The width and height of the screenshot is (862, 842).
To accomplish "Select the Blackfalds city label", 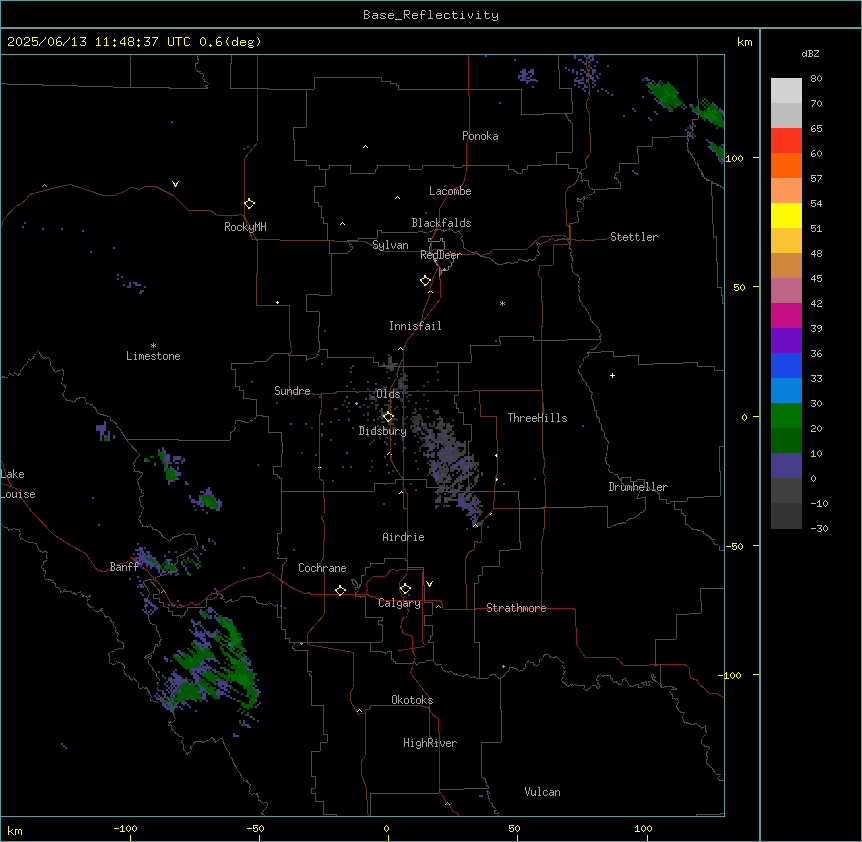I will 441,223.
